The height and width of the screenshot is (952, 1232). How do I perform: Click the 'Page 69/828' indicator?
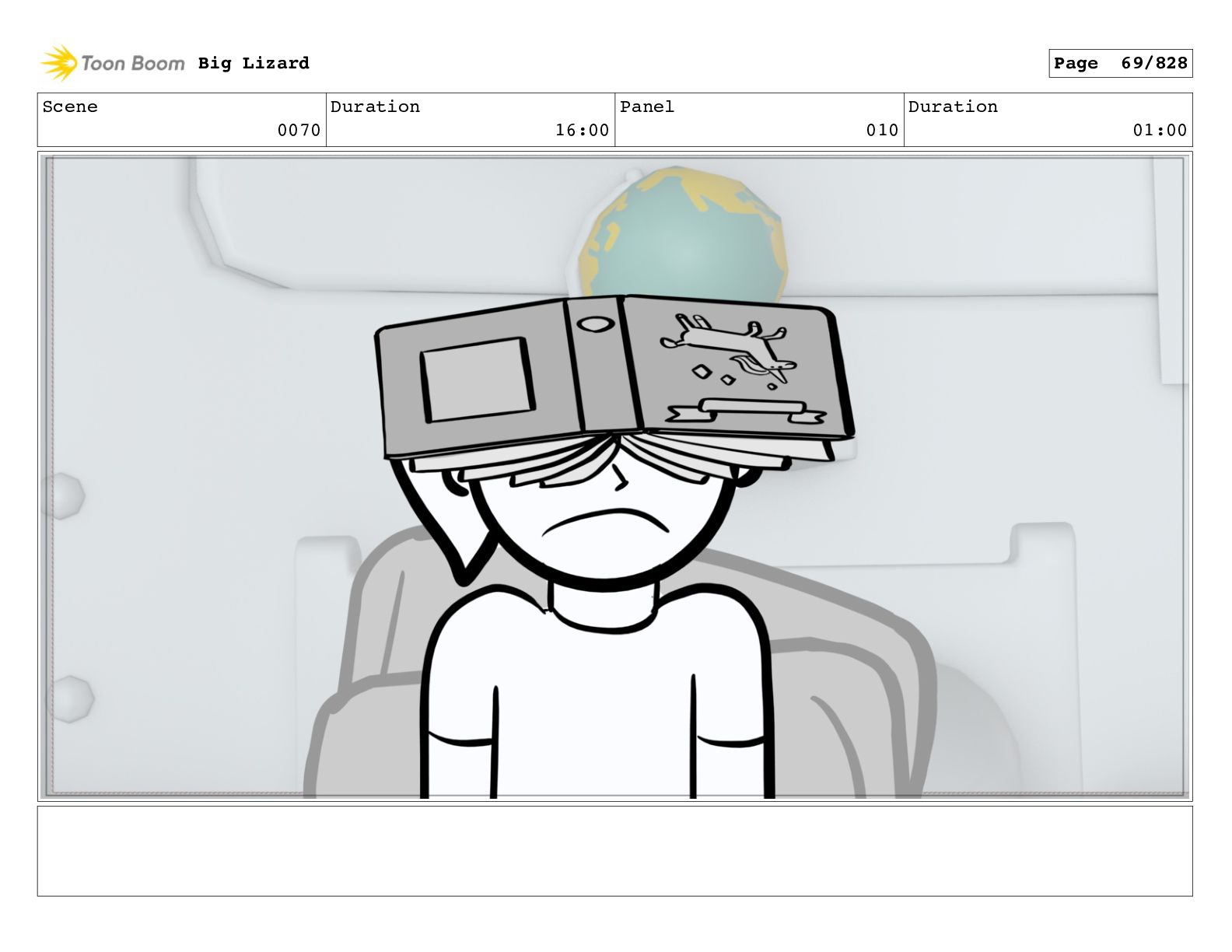point(1120,64)
